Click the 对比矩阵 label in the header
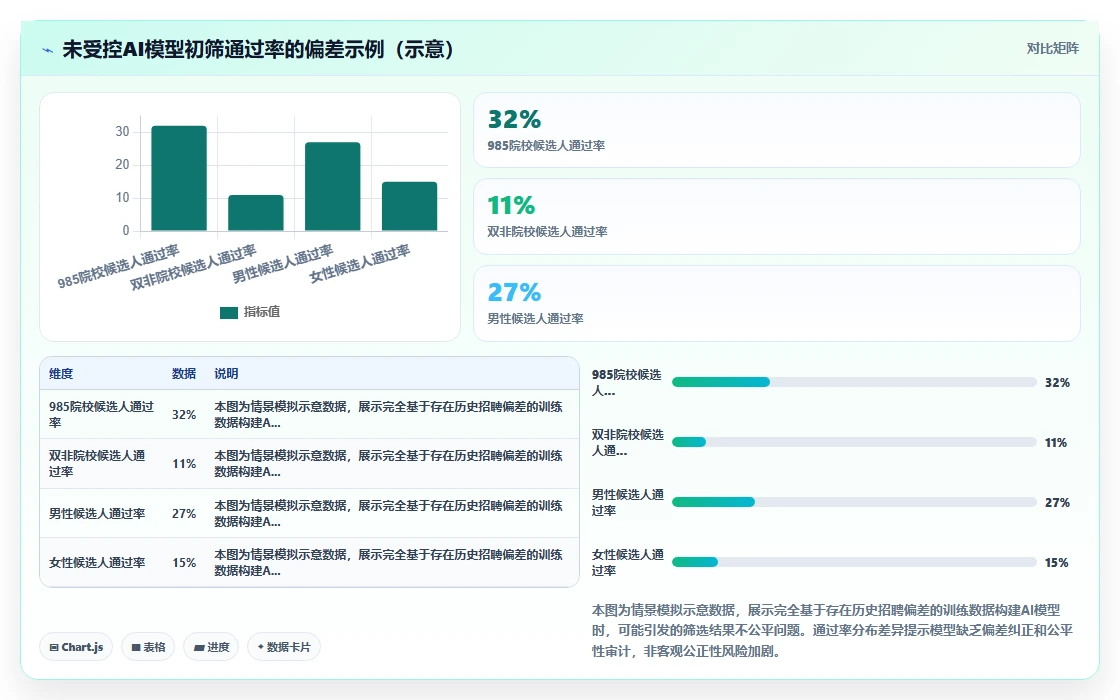Screen dimensions: 1120x700 point(1052,49)
